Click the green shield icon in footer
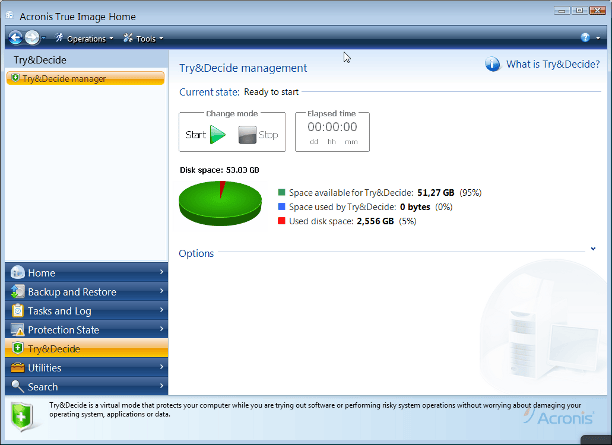The width and height of the screenshot is (612, 445). tap(21, 417)
